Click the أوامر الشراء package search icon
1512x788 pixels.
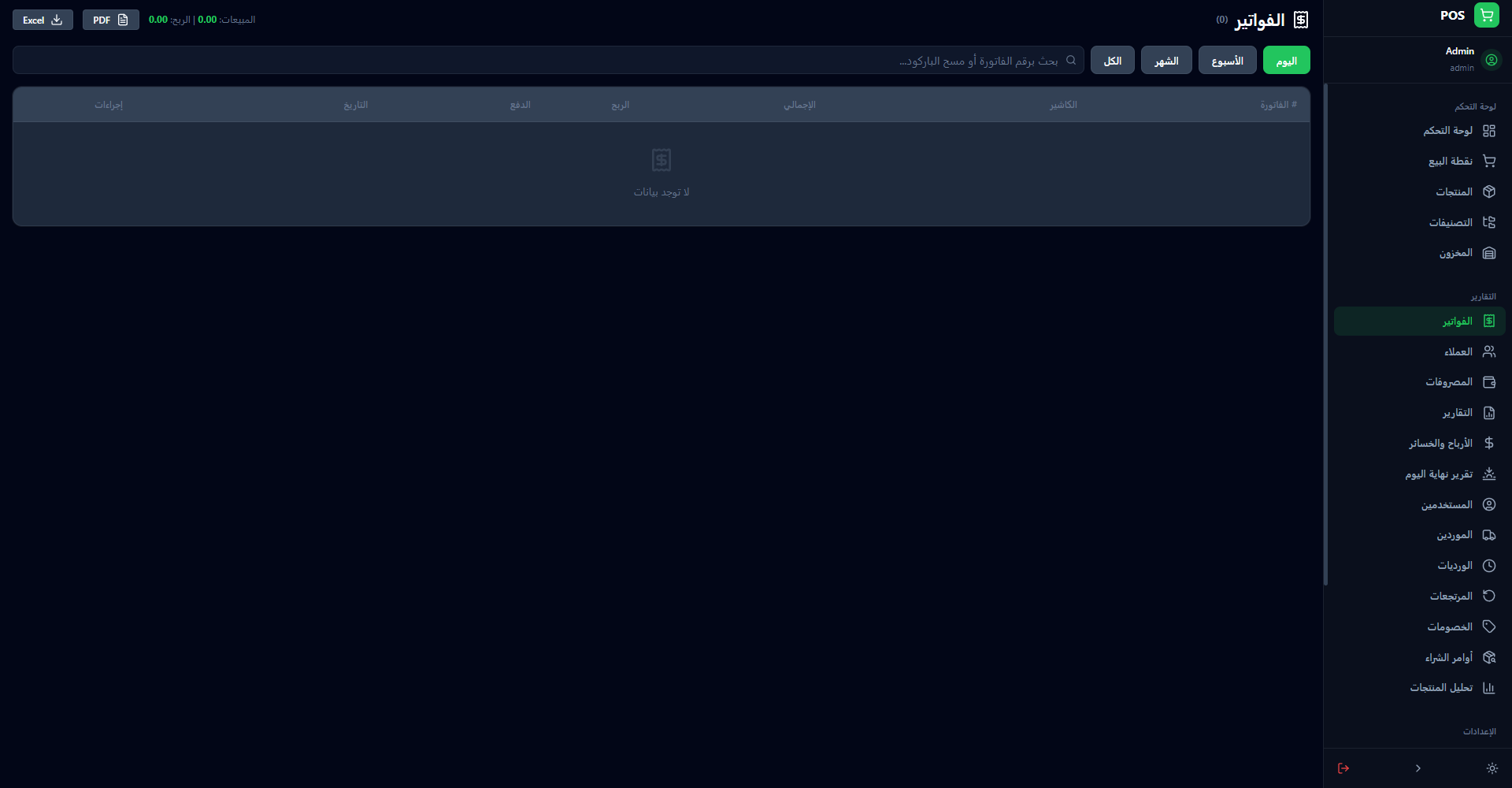1489,657
